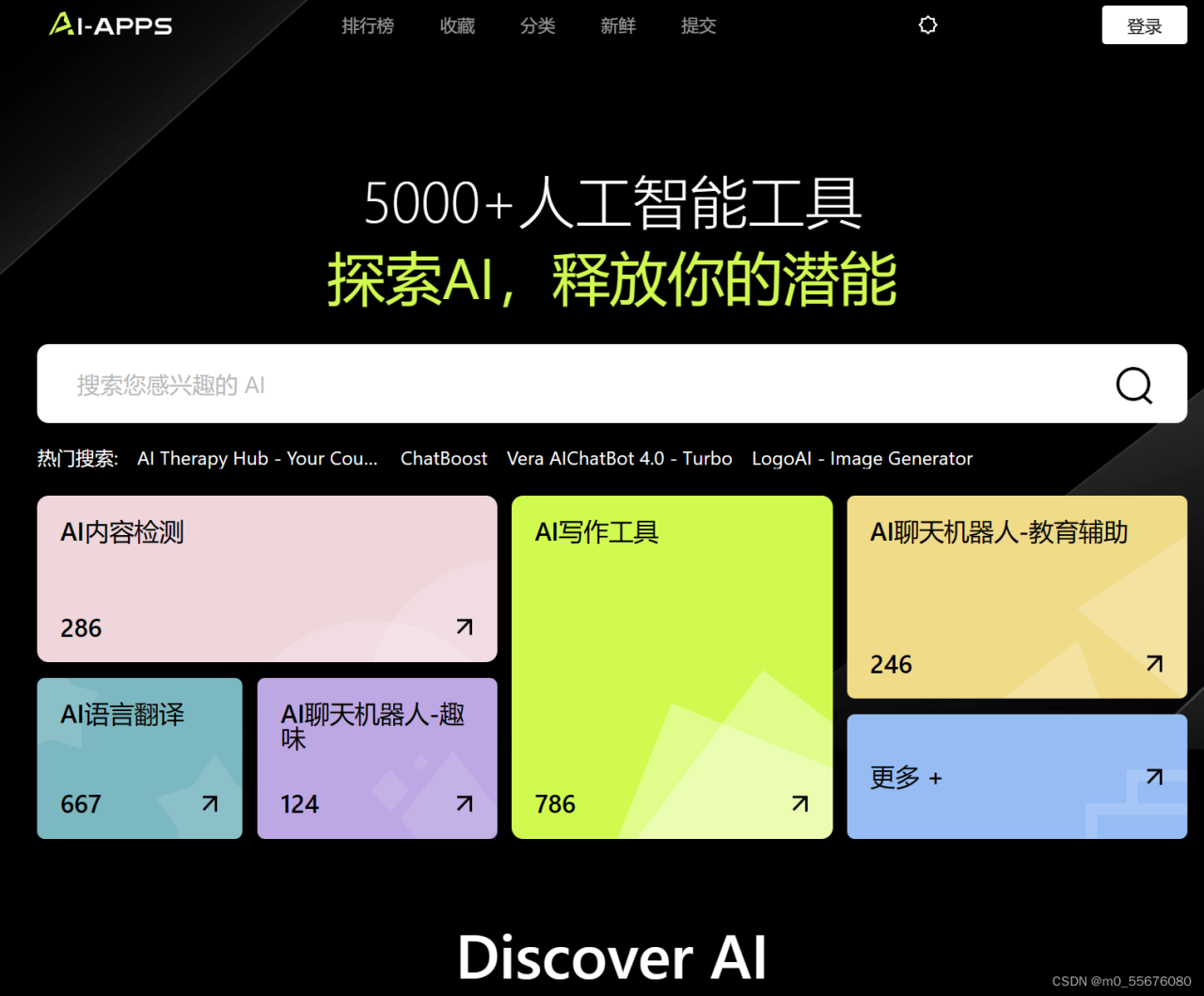This screenshot has width=1204, height=996.
Task: Go to the 分类 menu item
Action: pyautogui.click(x=538, y=26)
